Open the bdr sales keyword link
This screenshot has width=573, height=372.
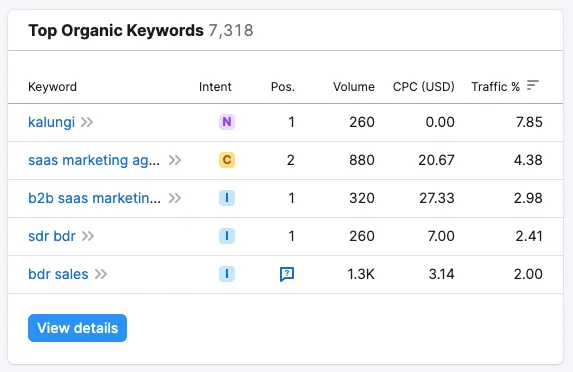[x=58, y=274]
